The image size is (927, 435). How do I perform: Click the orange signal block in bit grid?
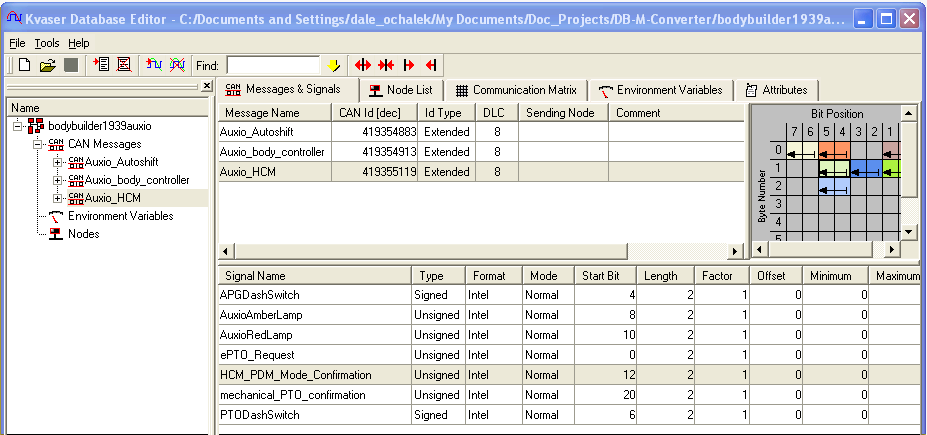pyautogui.click(x=834, y=150)
